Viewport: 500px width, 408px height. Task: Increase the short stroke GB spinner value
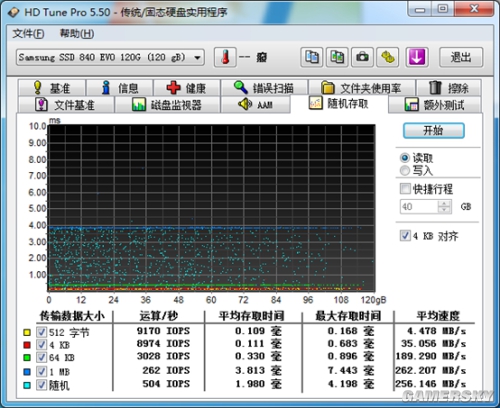pos(444,204)
